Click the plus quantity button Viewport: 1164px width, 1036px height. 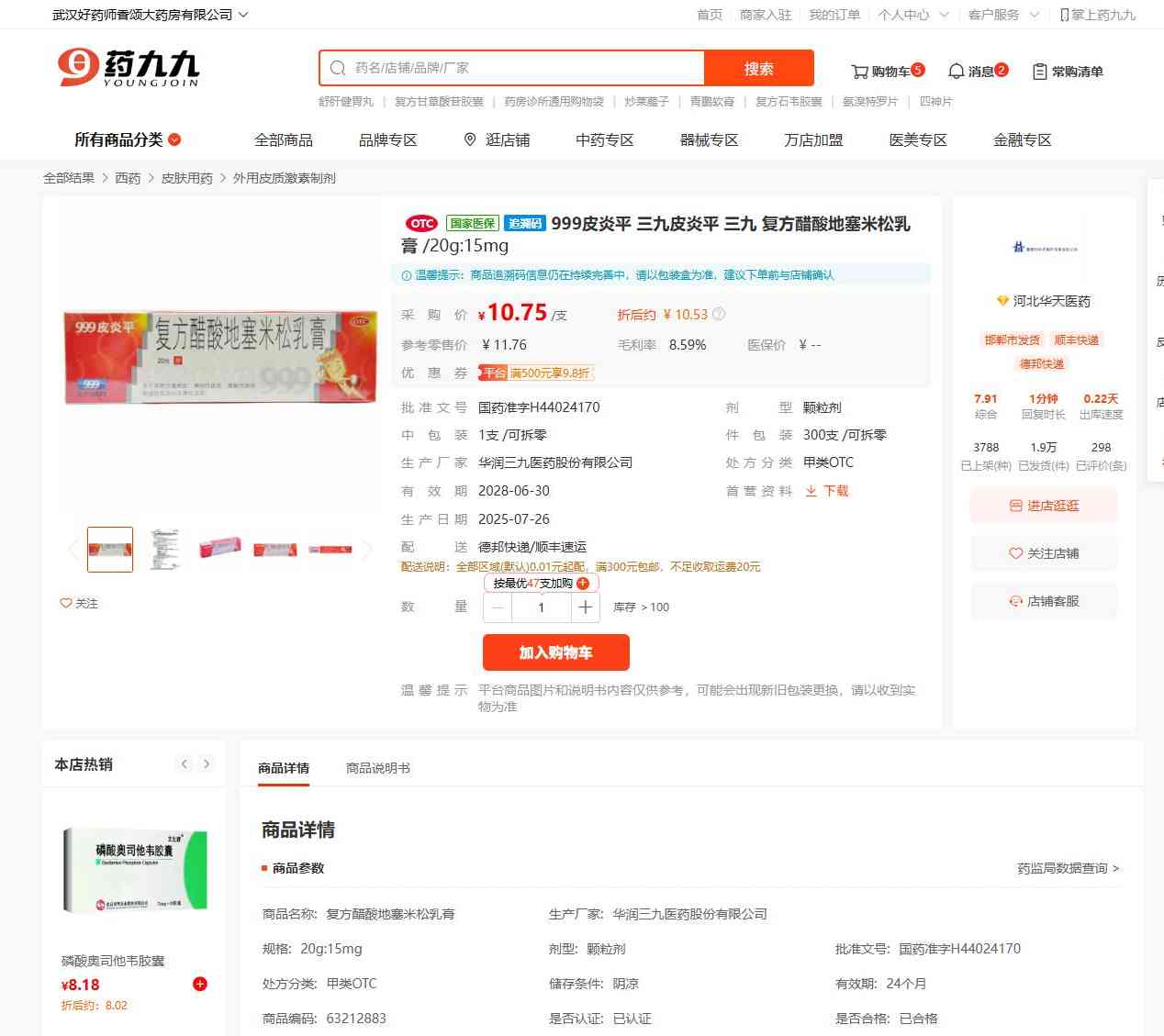585,607
